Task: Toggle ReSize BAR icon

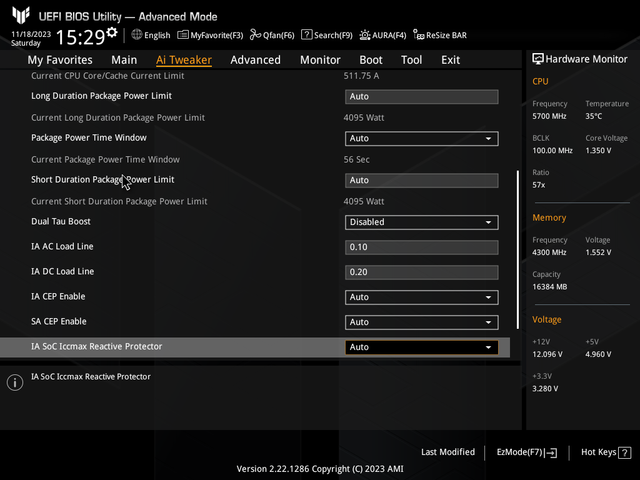Action: pos(419,35)
